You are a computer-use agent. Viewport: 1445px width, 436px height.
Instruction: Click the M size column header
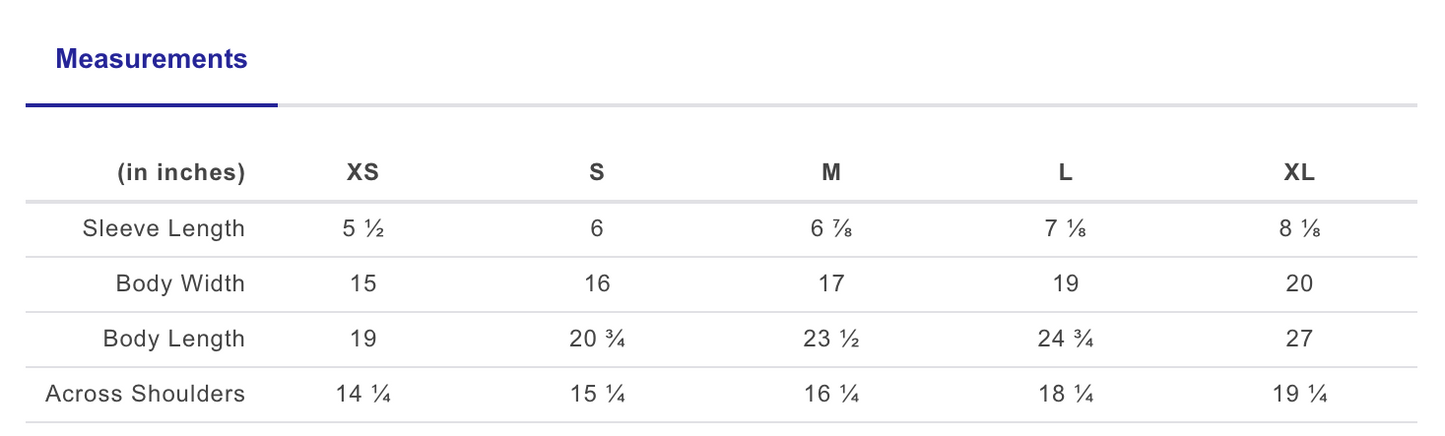tap(831, 173)
